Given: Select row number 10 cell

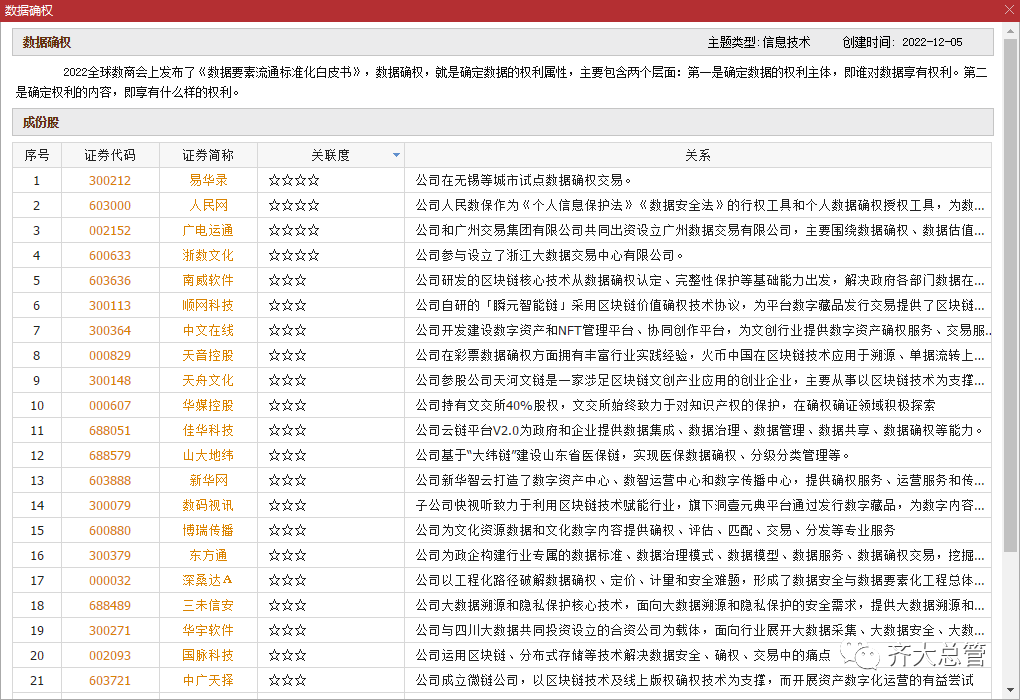Looking at the screenshot, I should (37, 405).
